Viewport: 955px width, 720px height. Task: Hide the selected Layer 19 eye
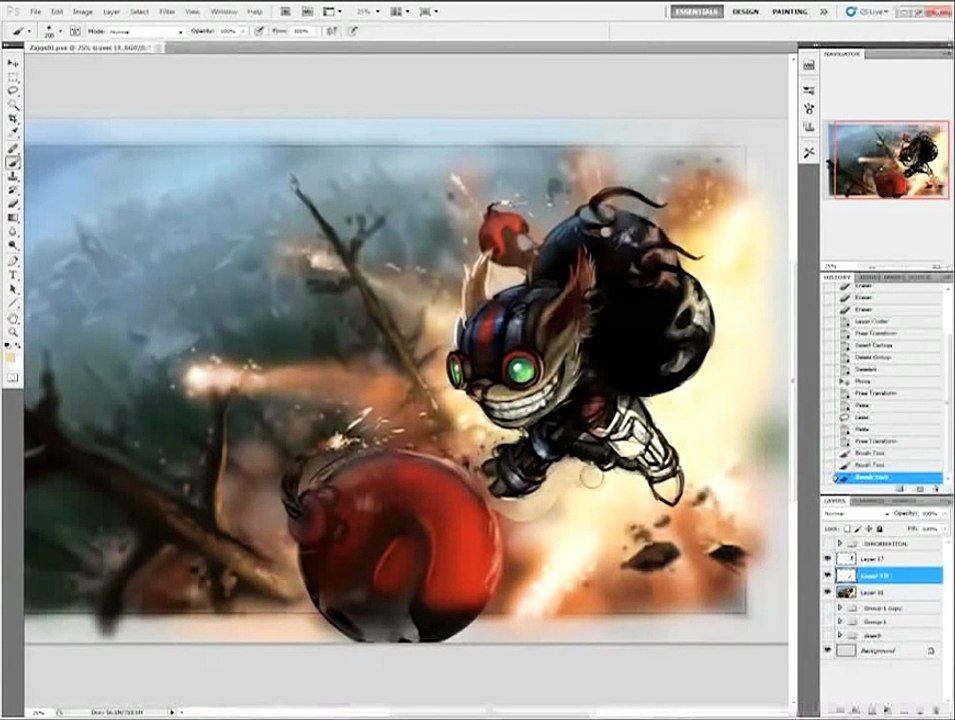click(828, 575)
